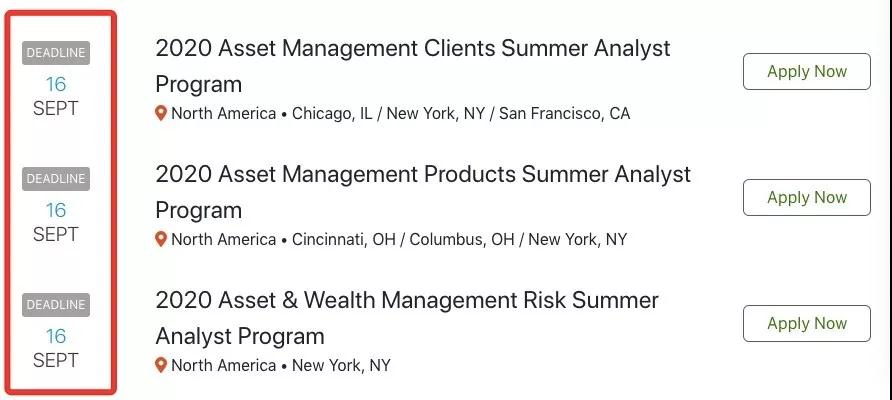Click the DEADLINE badge for Clients program

coord(56,53)
